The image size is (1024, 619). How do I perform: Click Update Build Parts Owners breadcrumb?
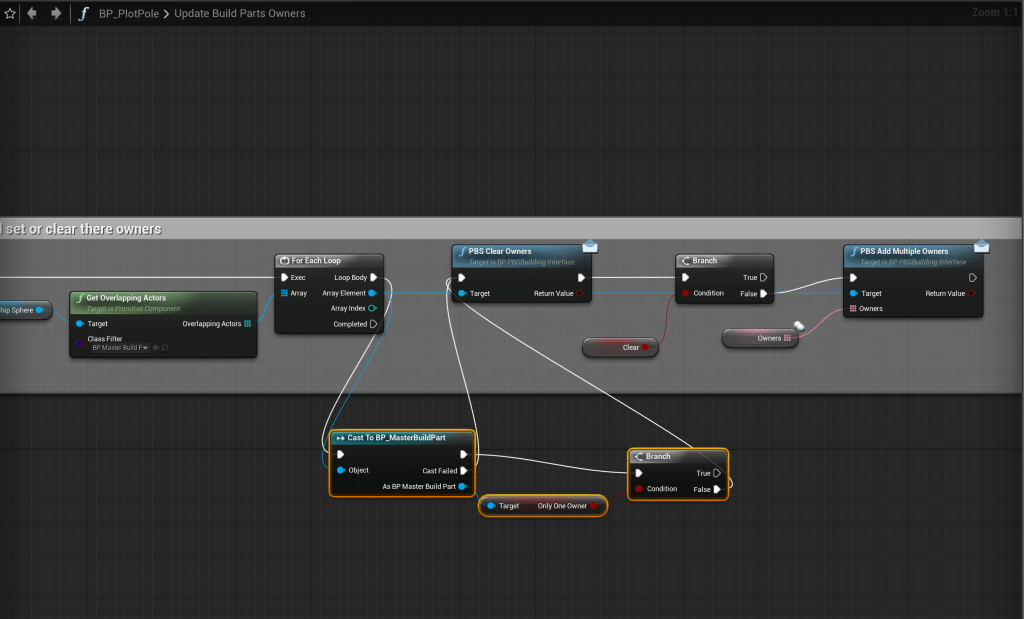click(x=239, y=14)
